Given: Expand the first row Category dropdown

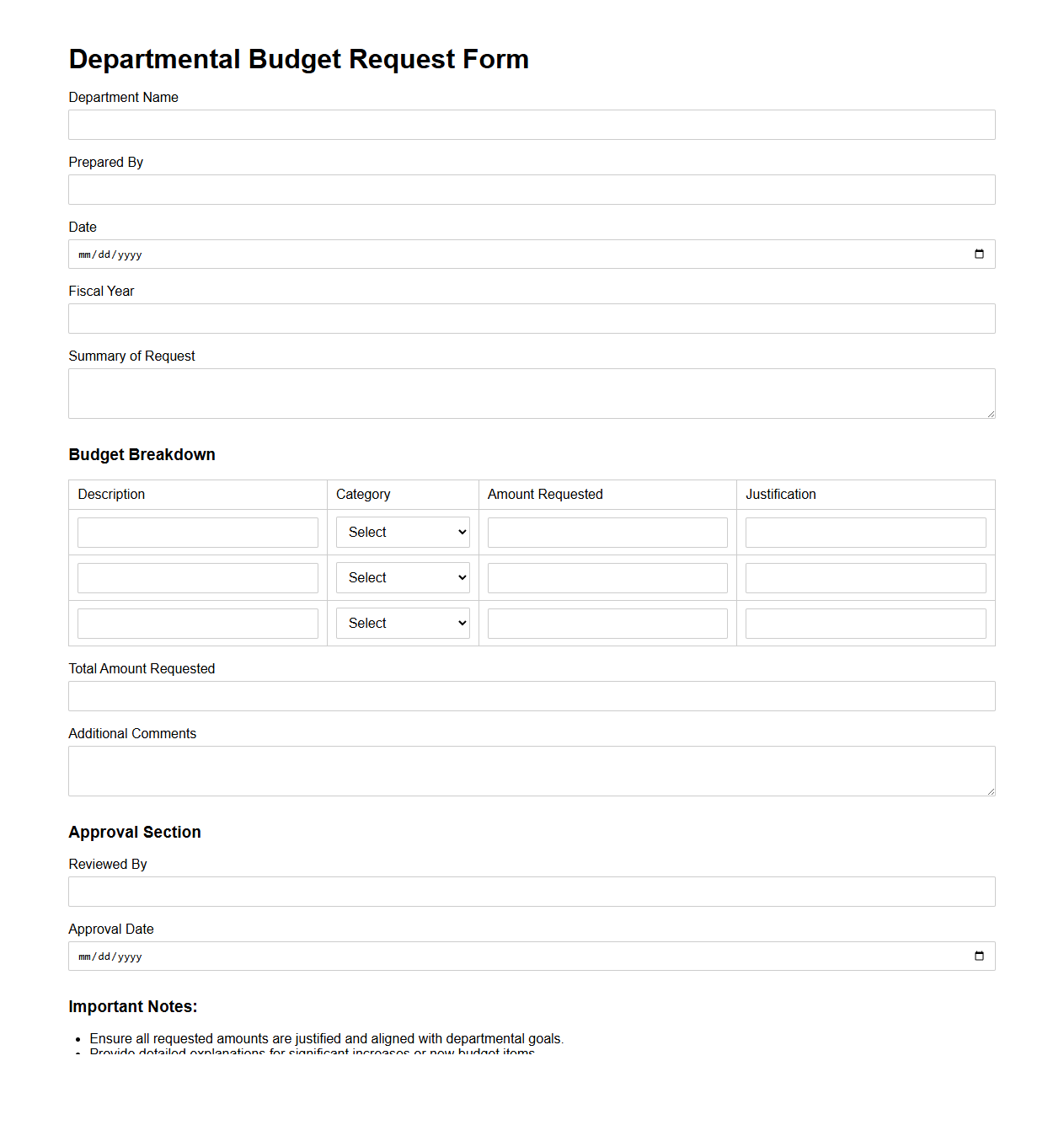Looking at the screenshot, I should [x=403, y=533].
